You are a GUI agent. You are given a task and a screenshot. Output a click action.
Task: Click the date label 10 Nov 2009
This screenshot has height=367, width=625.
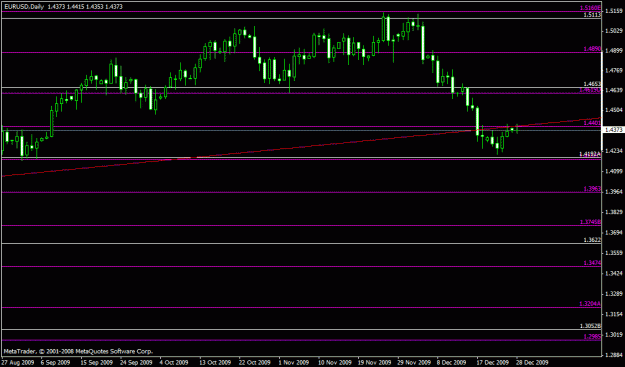pyautogui.click(x=334, y=363)
